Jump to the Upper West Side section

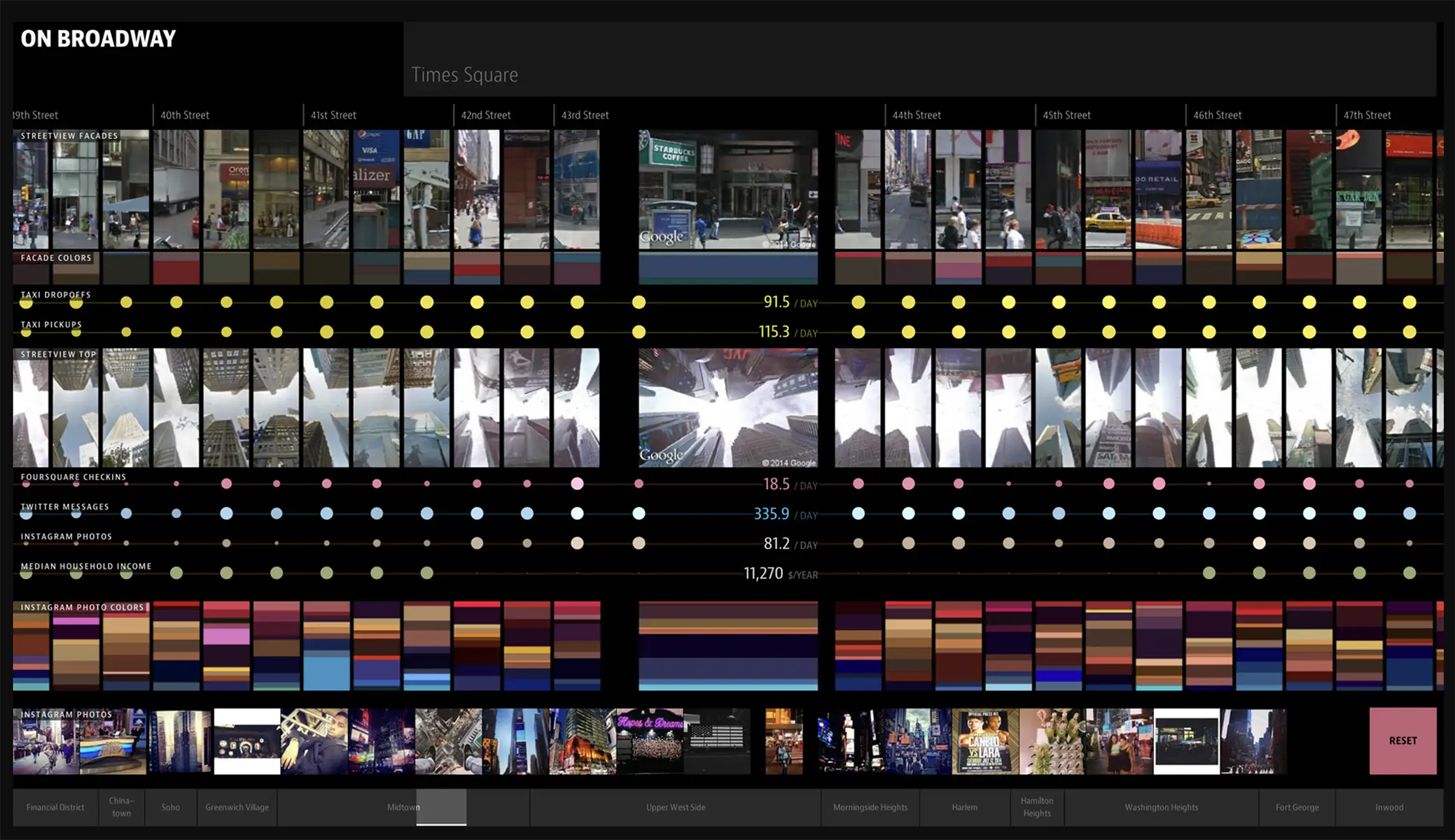pyautogui.click(x=675, y=807)
